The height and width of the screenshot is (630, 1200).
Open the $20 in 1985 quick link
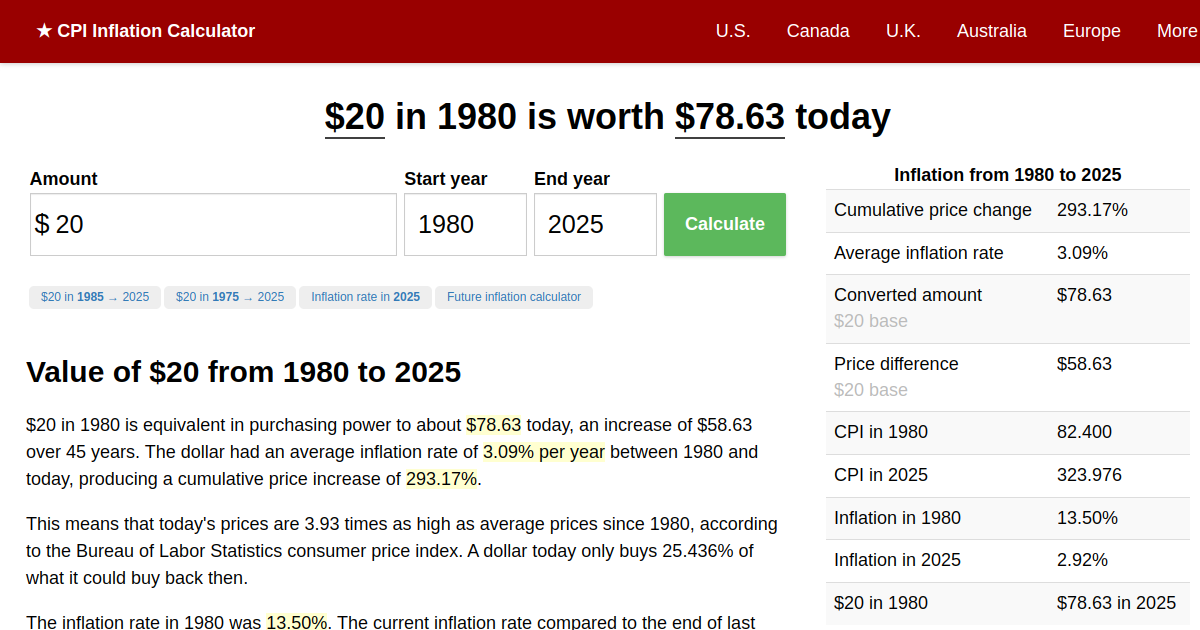pos(94,297)
